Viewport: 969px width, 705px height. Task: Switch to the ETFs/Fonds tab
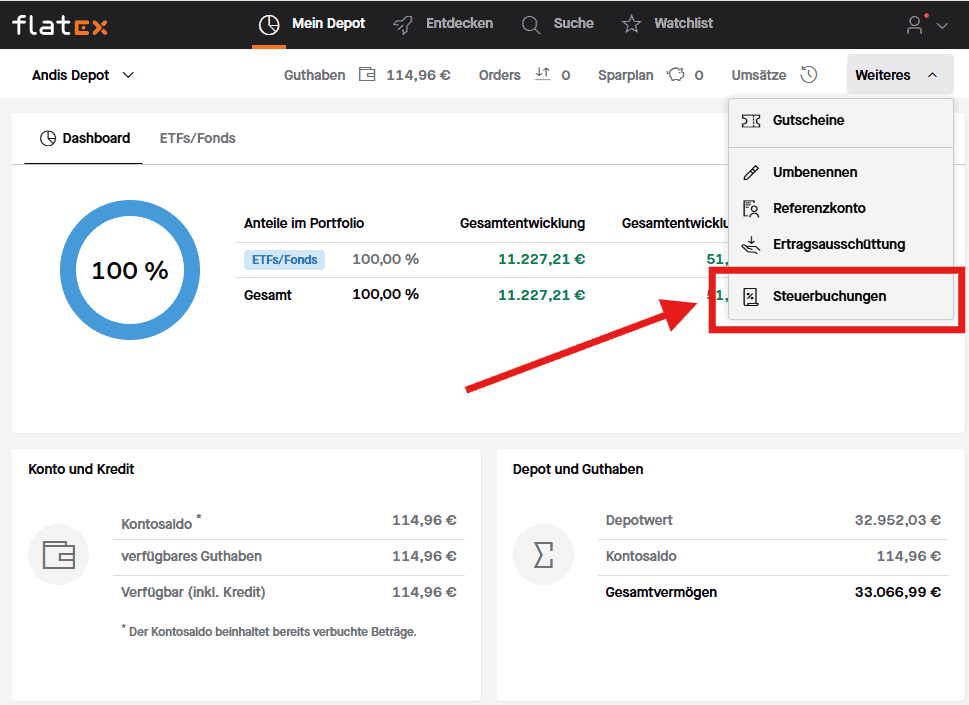(x=198, y=139)
